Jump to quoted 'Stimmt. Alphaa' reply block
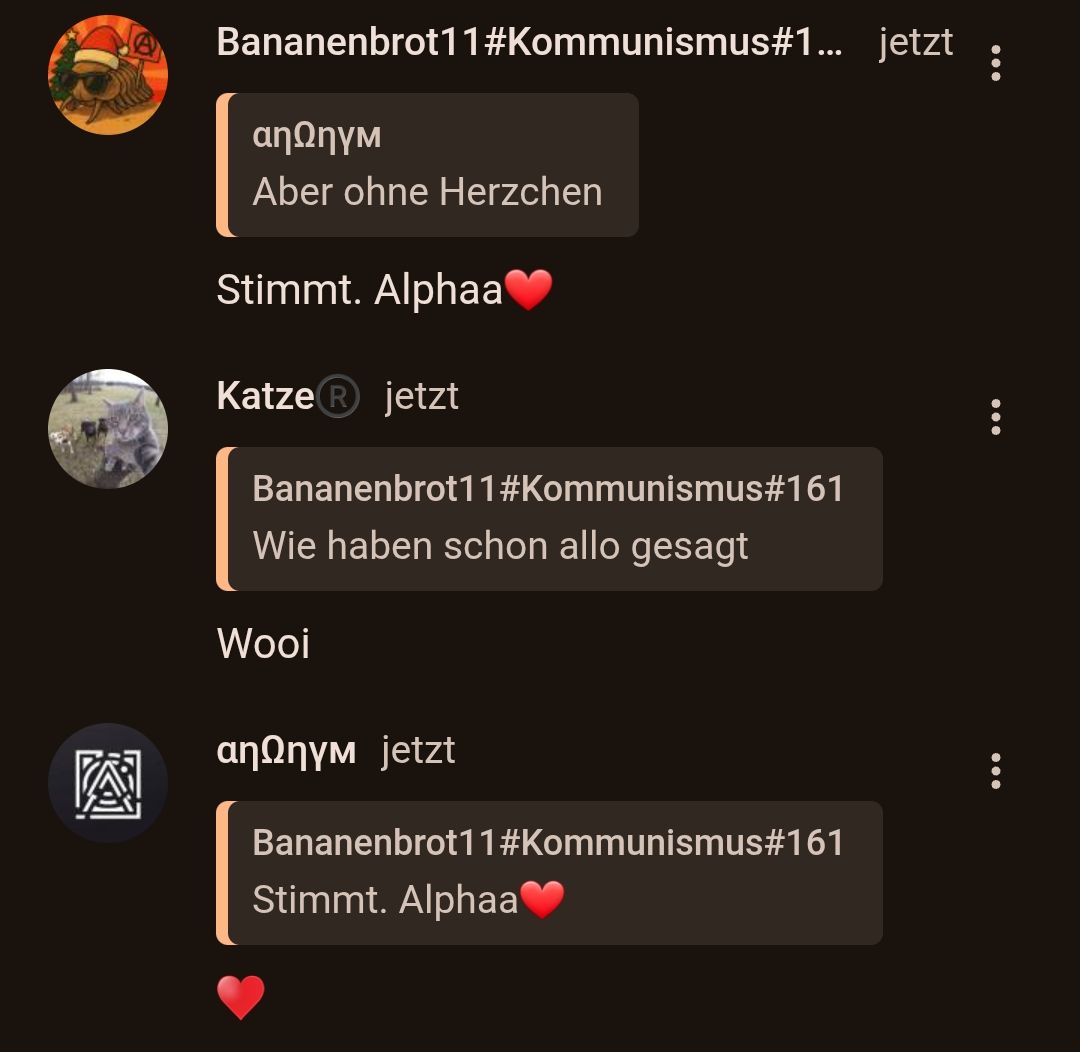This screenshot has height=1052, width=1080. point(549,873)
